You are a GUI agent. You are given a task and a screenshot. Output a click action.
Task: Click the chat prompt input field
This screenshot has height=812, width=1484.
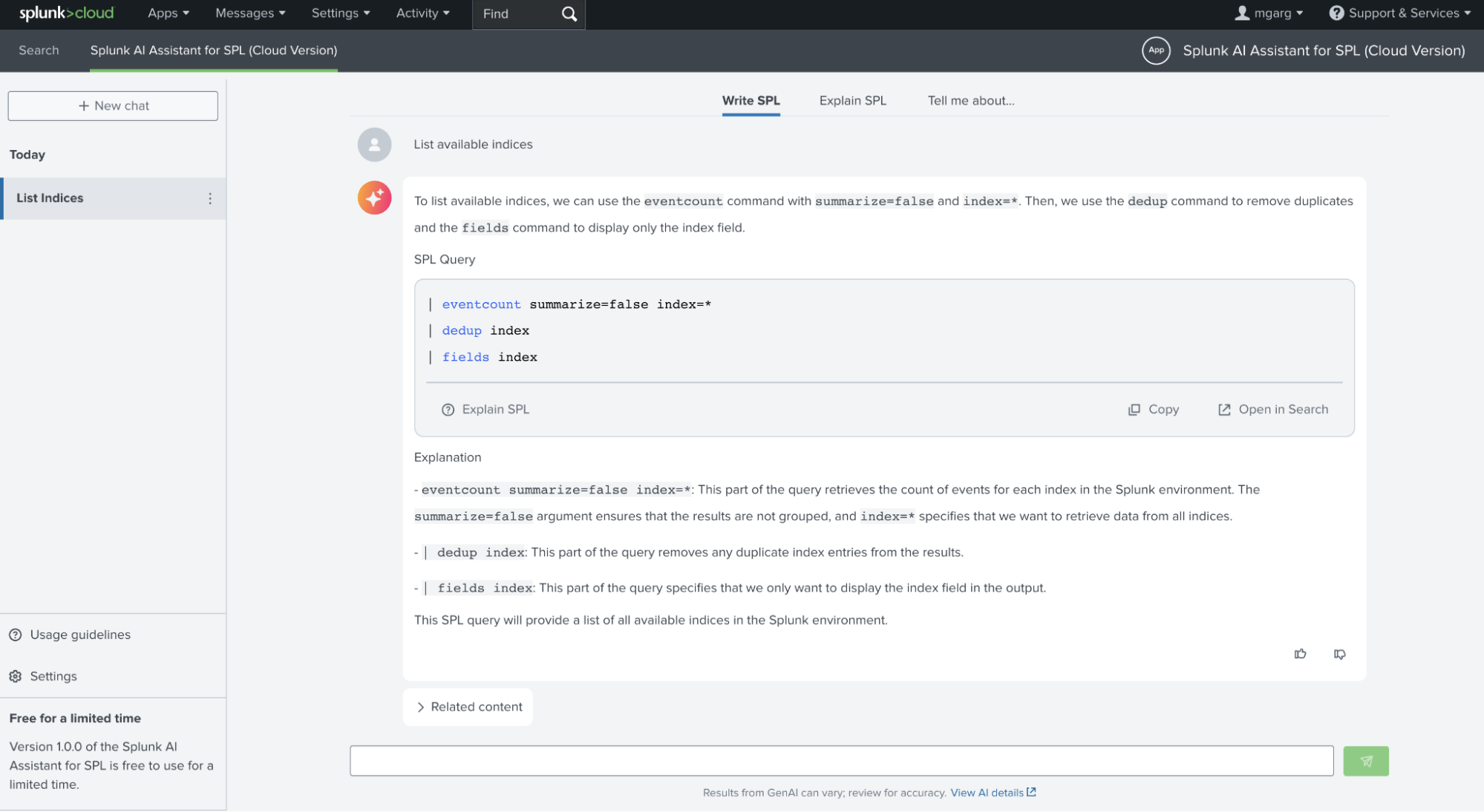pos(841,761)
